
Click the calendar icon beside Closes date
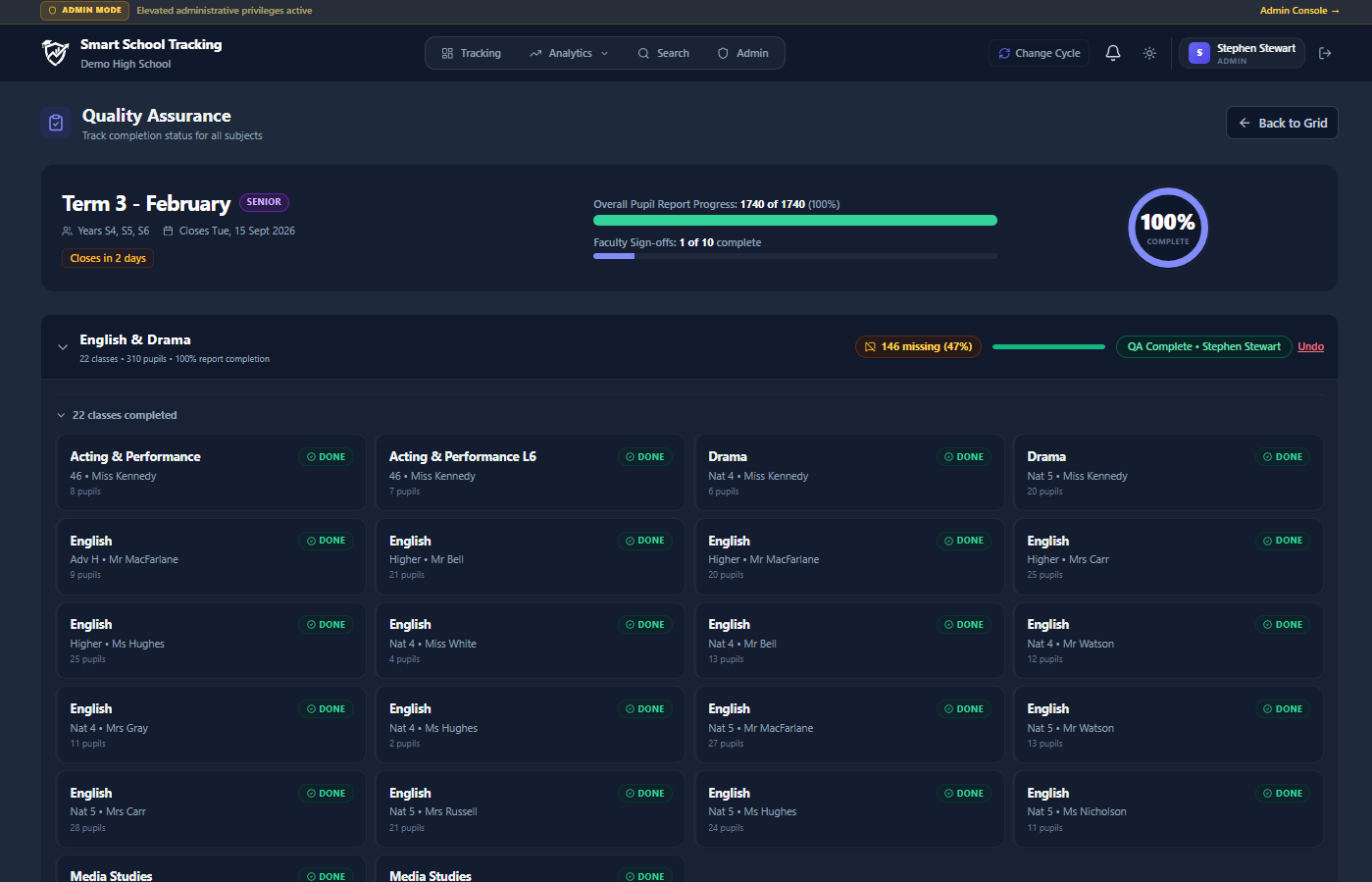tap(168, 232)
